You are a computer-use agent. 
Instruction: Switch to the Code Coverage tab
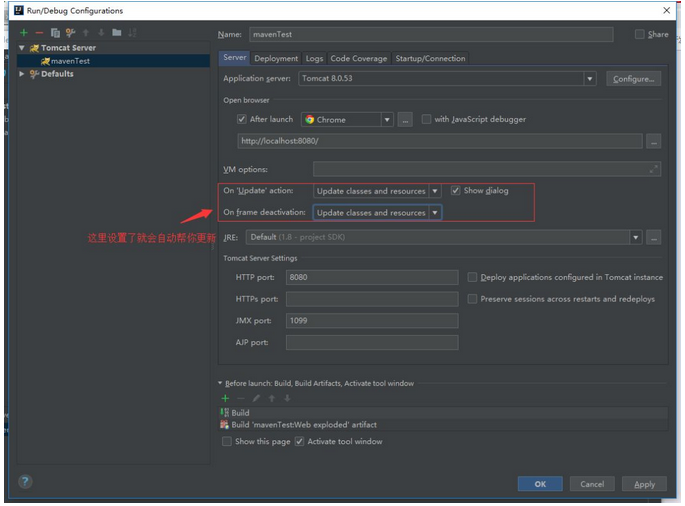(x=359, y=59)
